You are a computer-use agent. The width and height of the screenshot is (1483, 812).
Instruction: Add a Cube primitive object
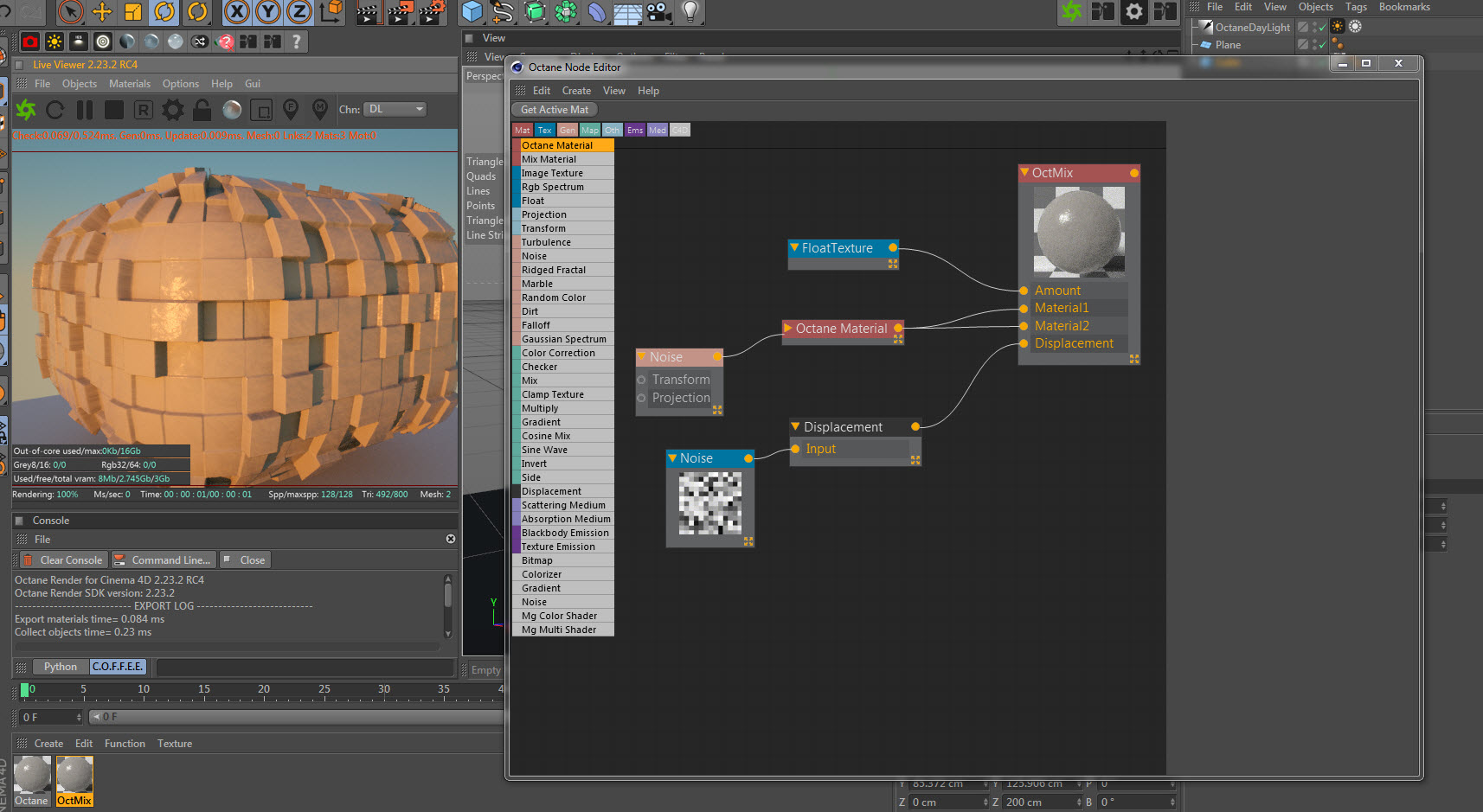(472, 11)
